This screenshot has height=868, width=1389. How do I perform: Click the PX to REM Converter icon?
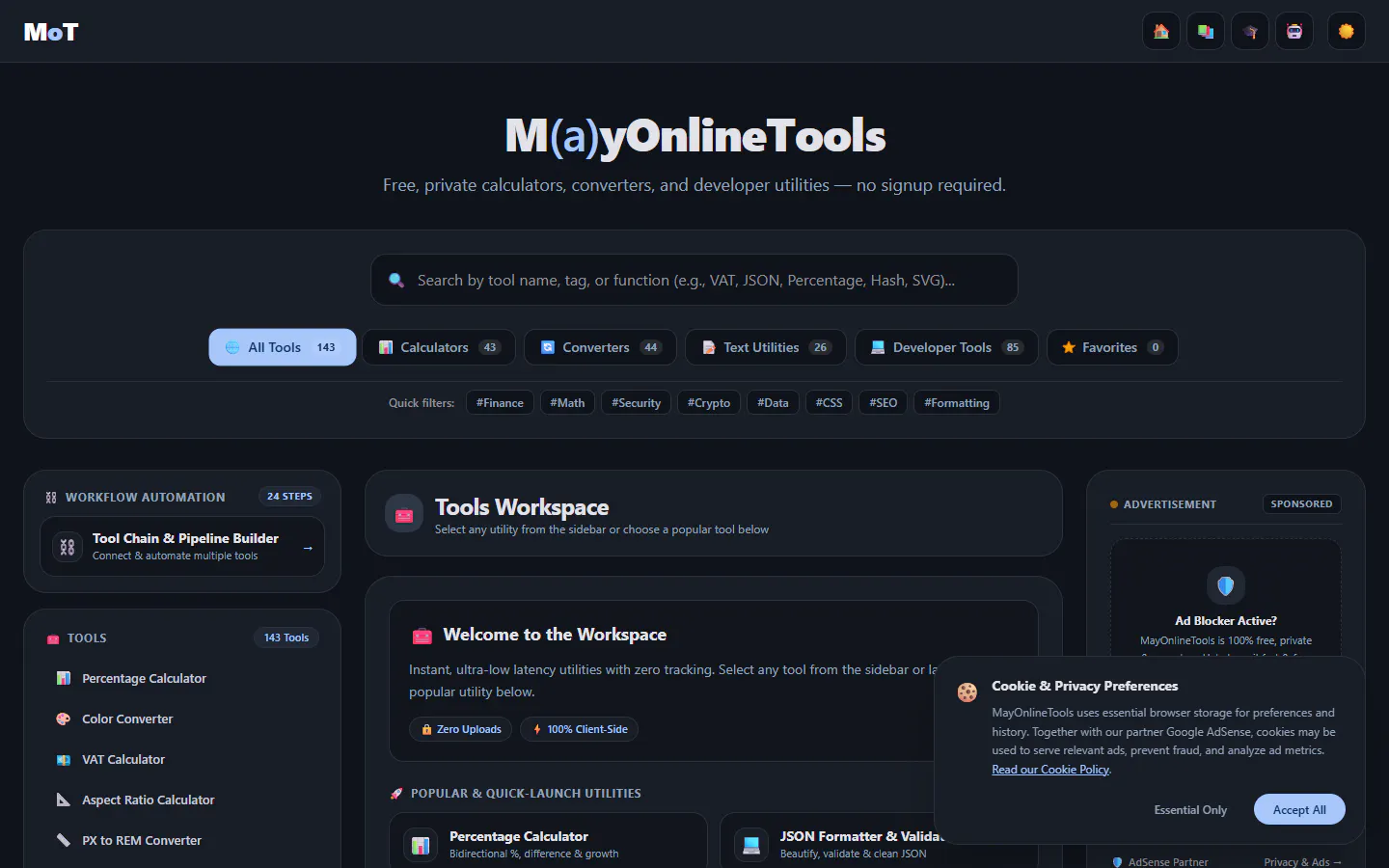tap(64, 841)
